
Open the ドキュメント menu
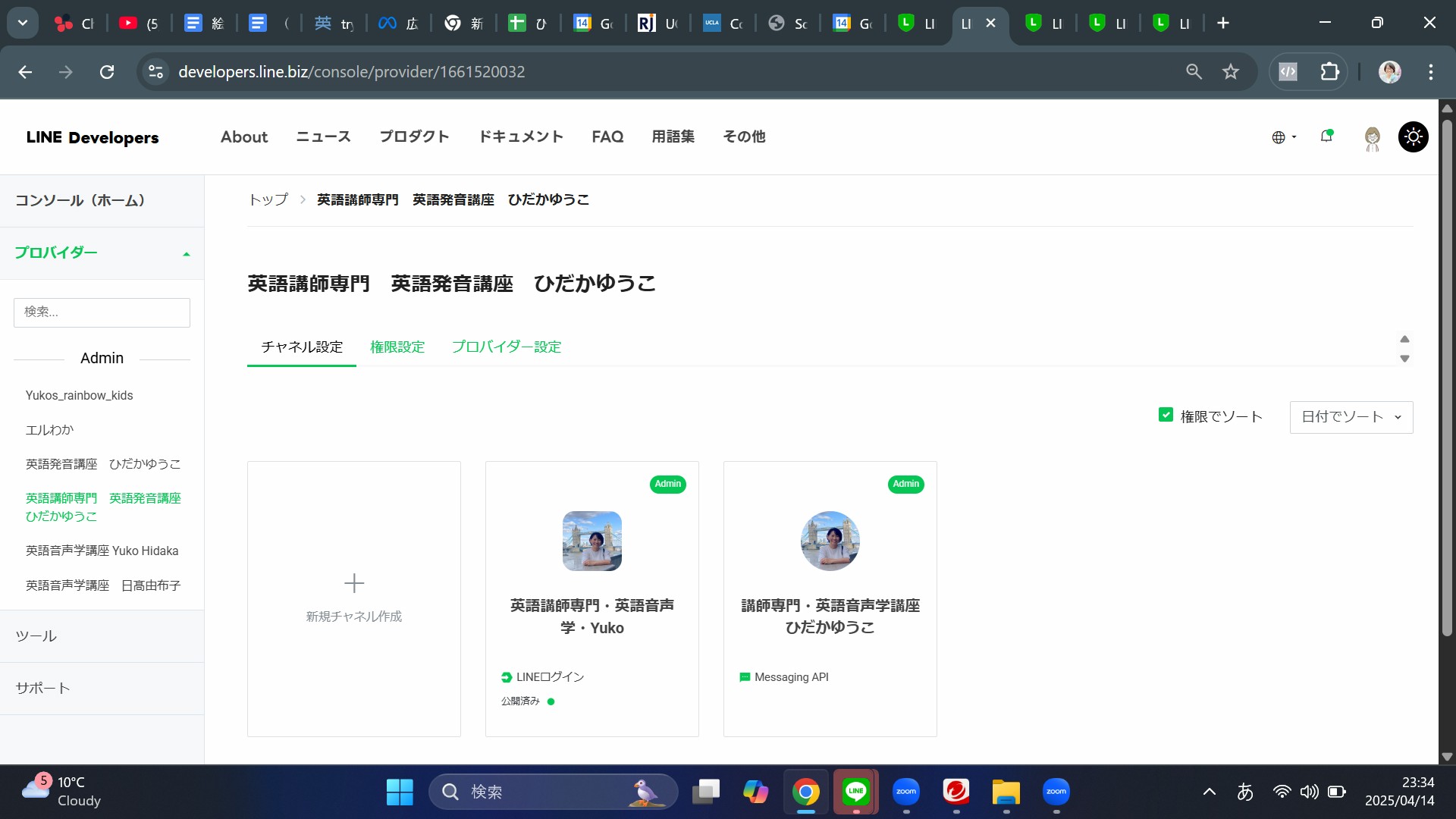coord(520,137)
